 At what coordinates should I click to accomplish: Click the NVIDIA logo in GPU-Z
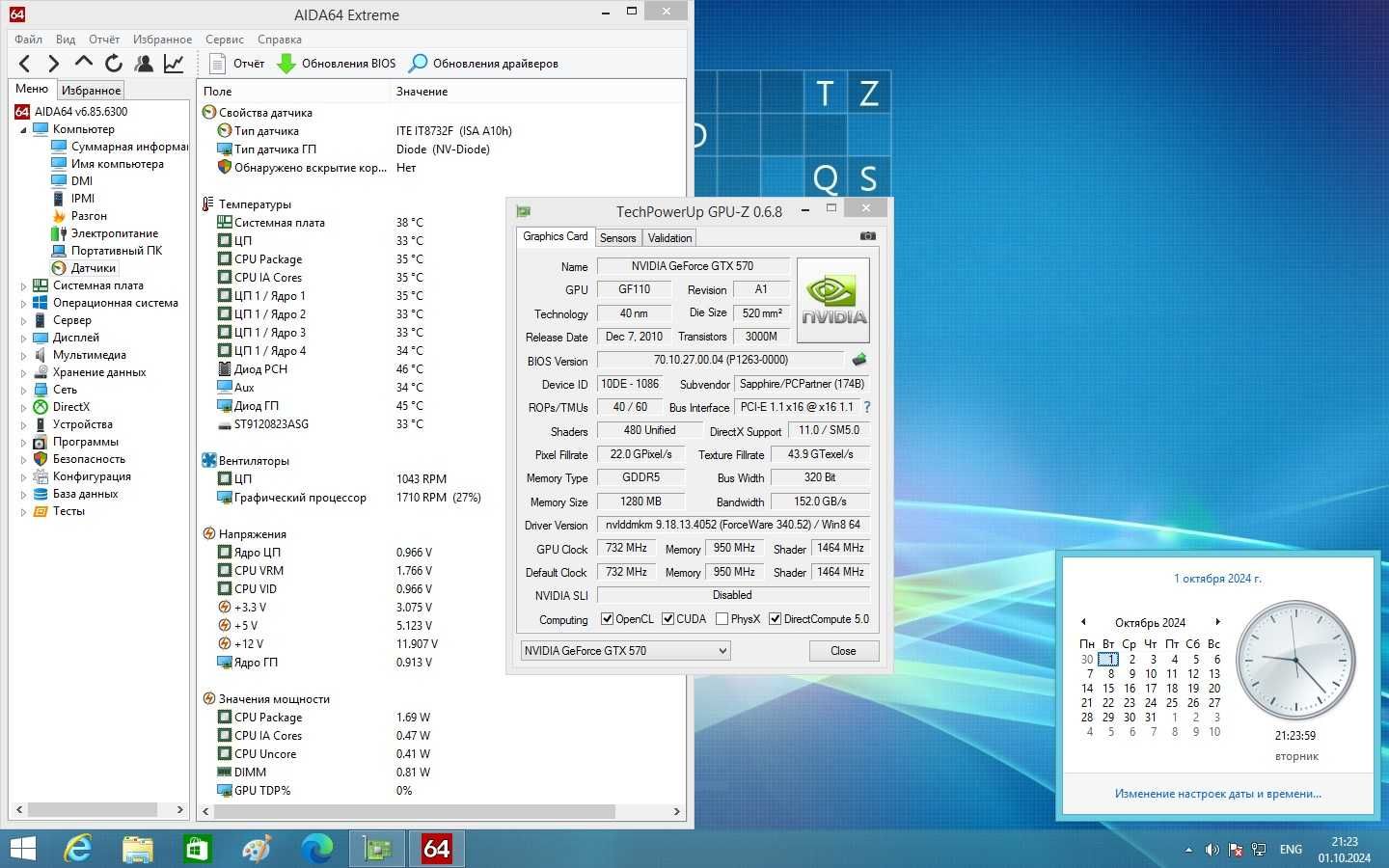click(x=833, y=300)
